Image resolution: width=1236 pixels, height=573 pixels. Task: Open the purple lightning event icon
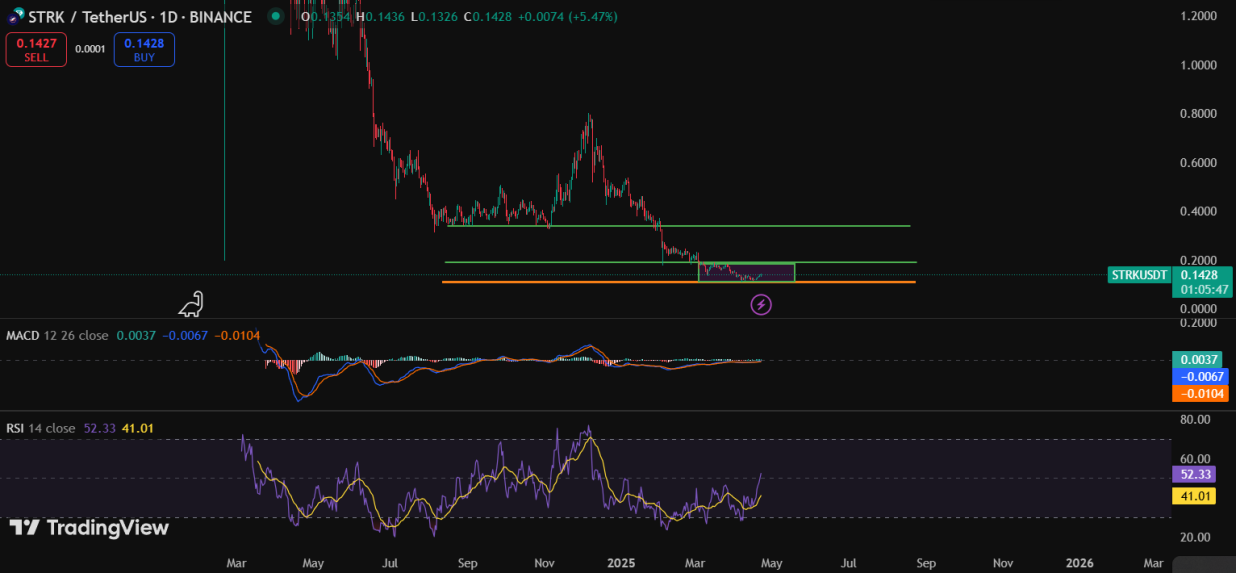coord(761,304)
